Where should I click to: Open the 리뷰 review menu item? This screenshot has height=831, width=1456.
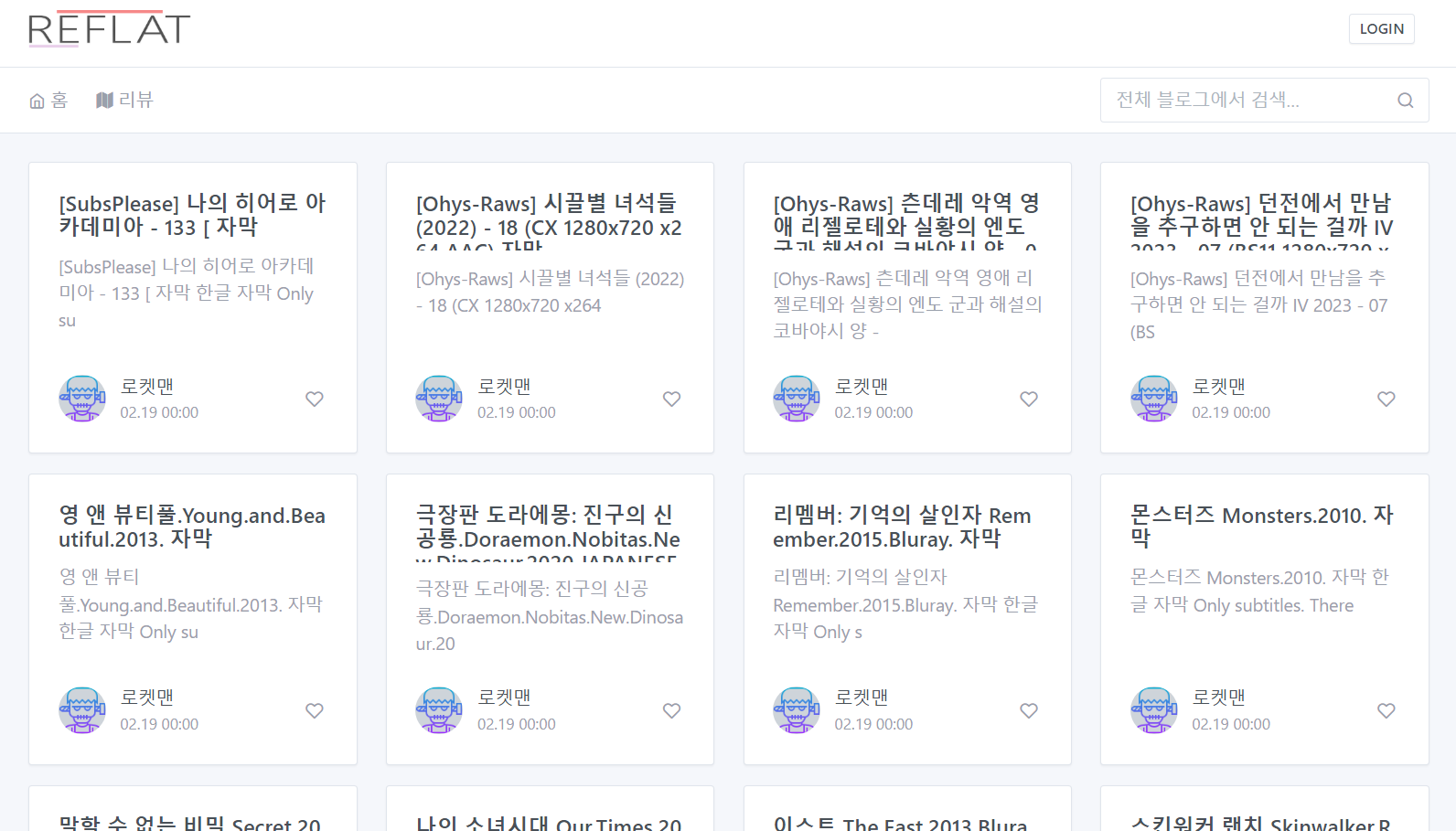tap(124, 100)
